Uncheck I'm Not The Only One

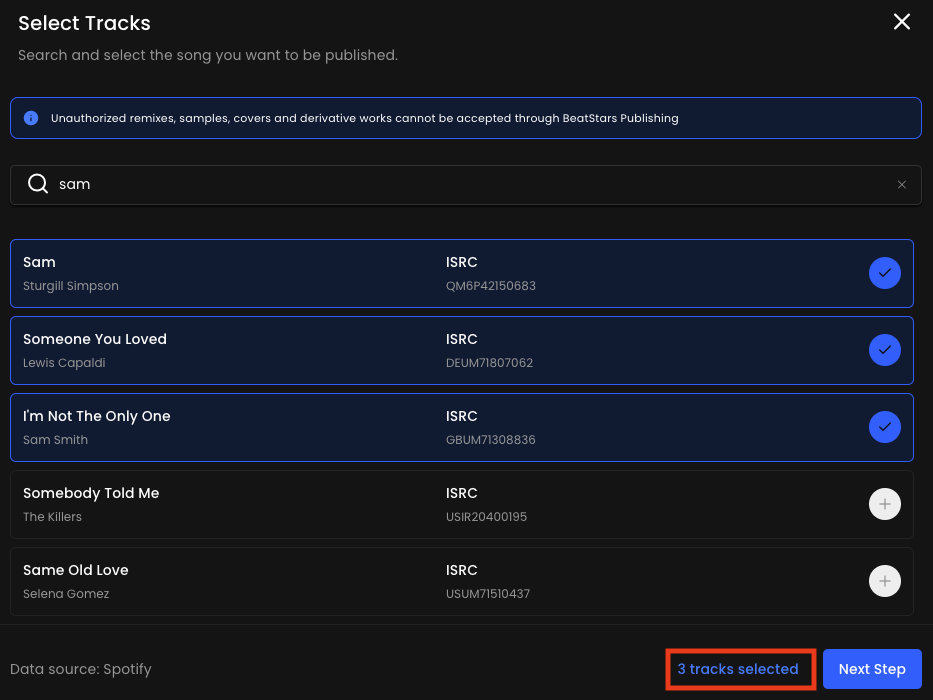(x=884, y=427)
